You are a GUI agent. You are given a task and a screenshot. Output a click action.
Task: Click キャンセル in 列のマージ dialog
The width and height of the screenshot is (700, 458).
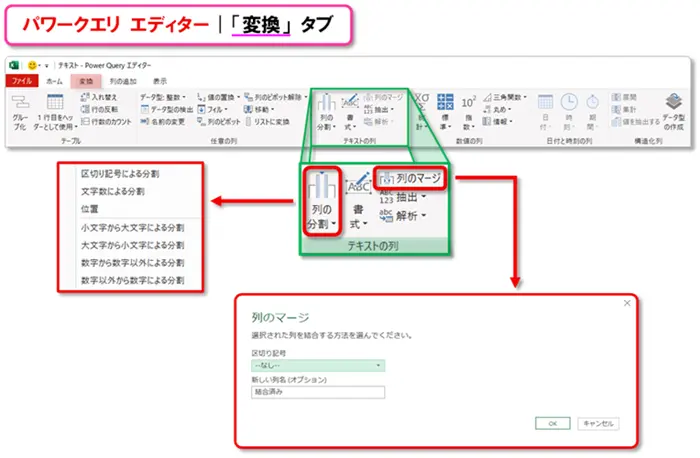pyautogui.click(x=598, y=424)
